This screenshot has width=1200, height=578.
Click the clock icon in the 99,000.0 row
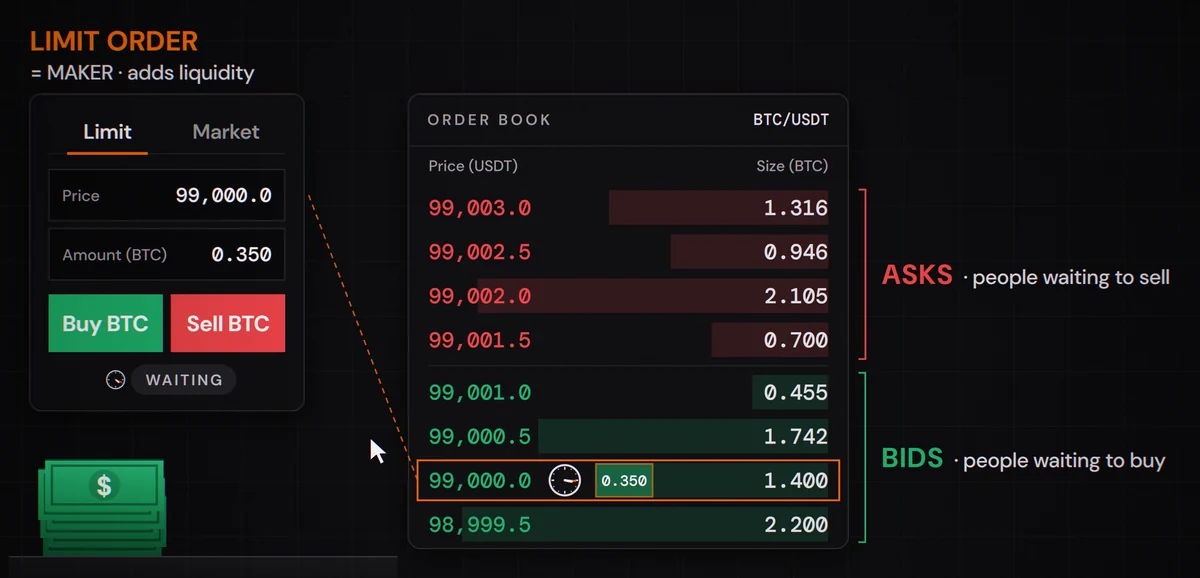click(x=565, y=481)
